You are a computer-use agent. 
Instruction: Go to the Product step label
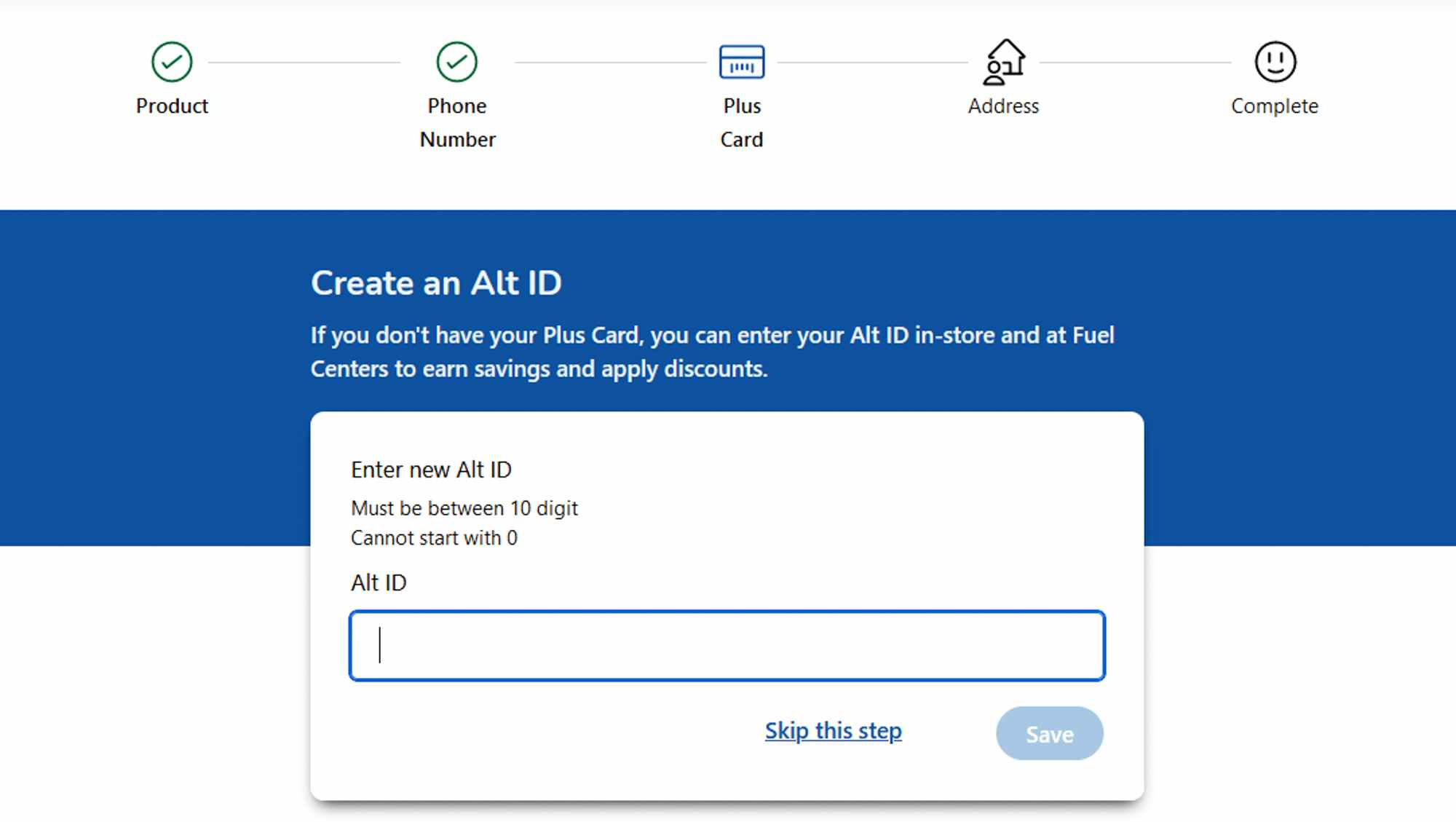172,106
